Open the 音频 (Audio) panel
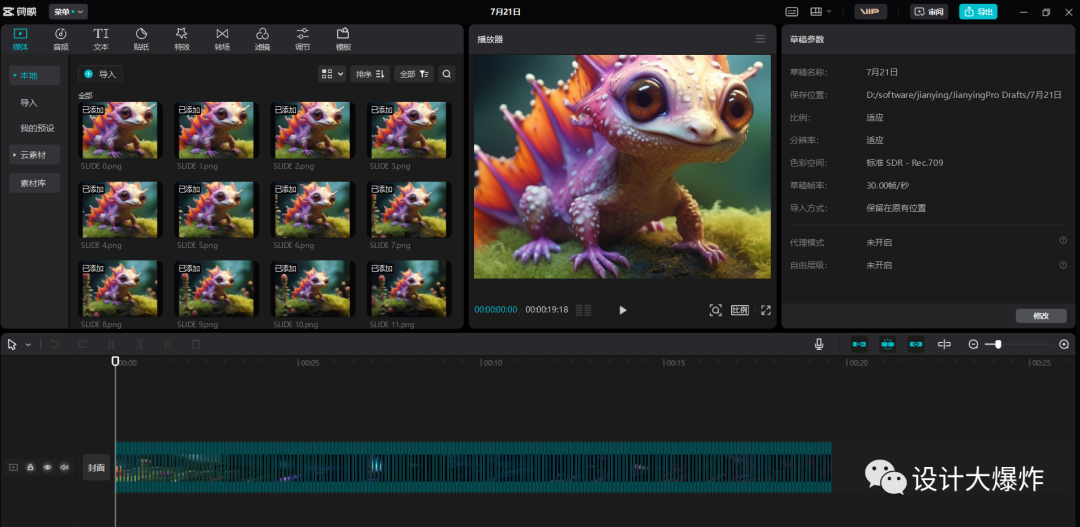The width and height of the screenshot is (1080, 527). click(61, 39)
